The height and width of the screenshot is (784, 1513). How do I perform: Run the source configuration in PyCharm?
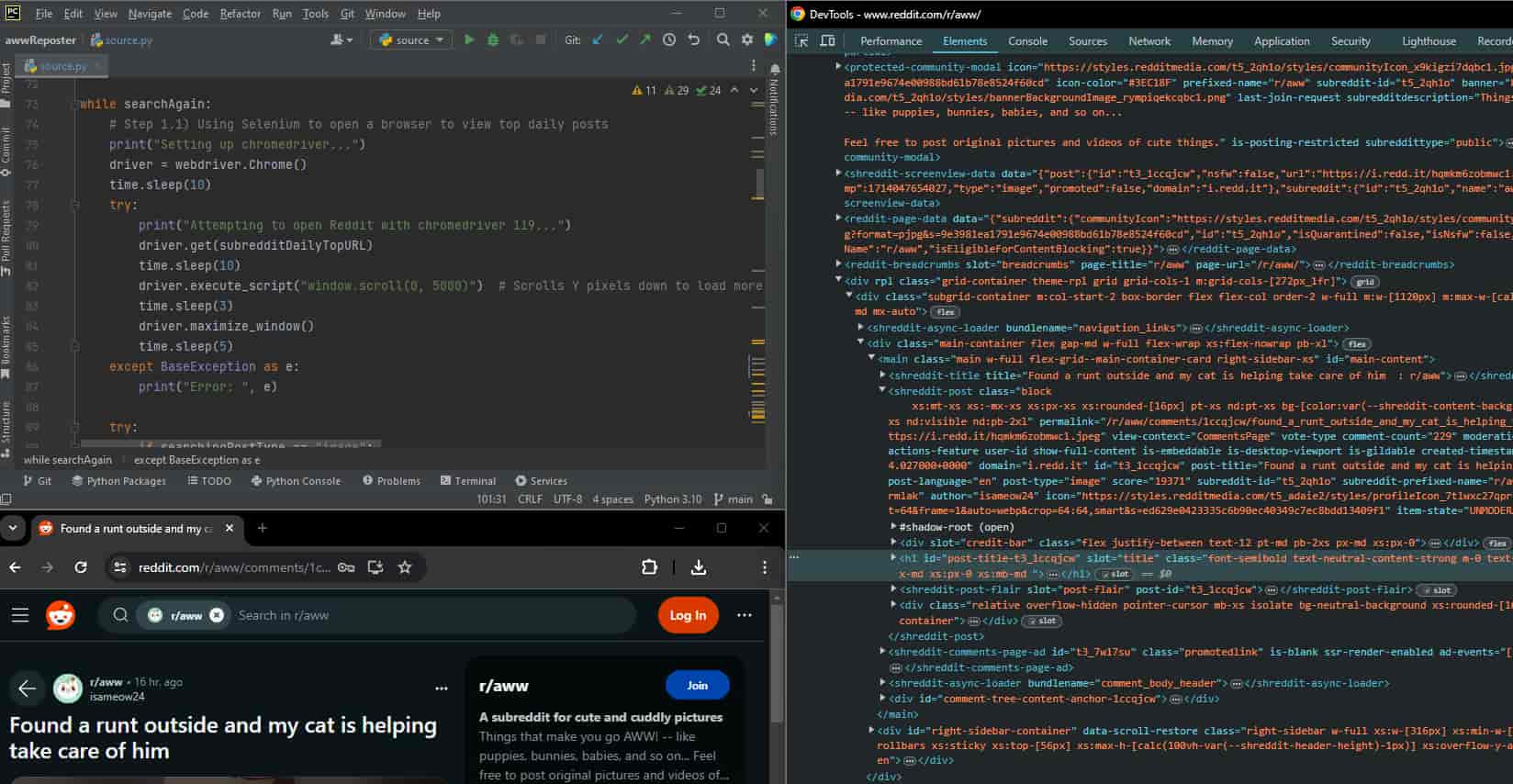[x=469, y=39]
